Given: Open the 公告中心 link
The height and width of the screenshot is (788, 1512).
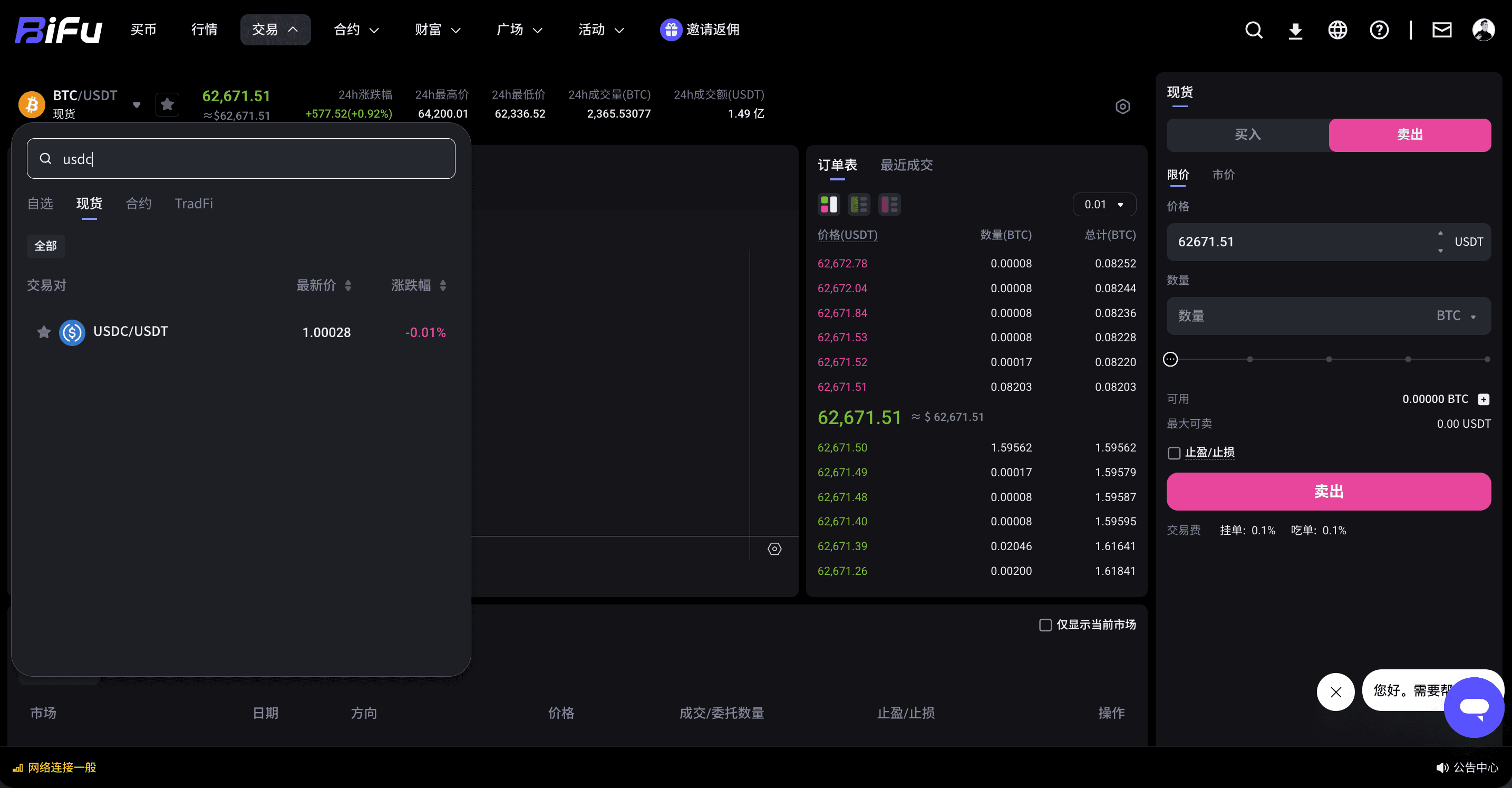Looking at the screenshot, I should 1475,767.
